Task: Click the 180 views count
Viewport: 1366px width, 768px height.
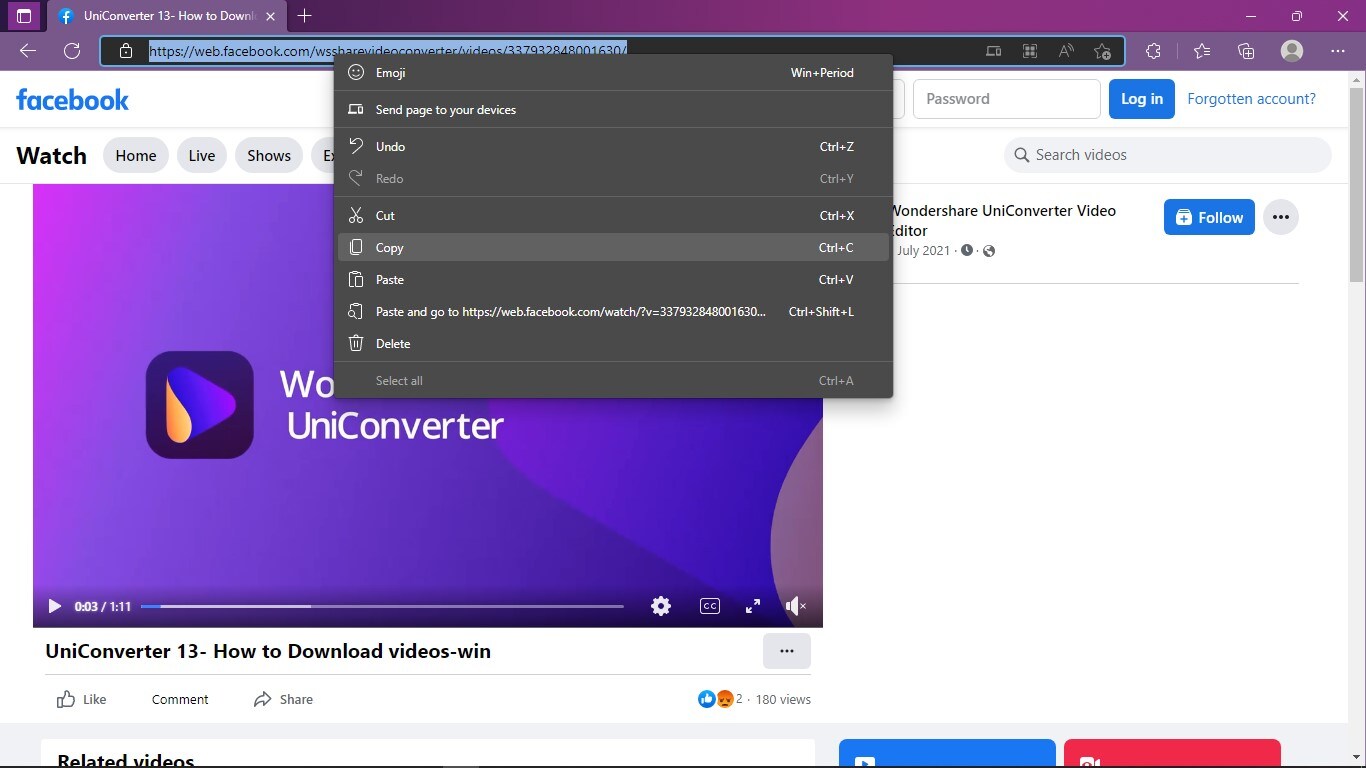Action: click(783, 699)
